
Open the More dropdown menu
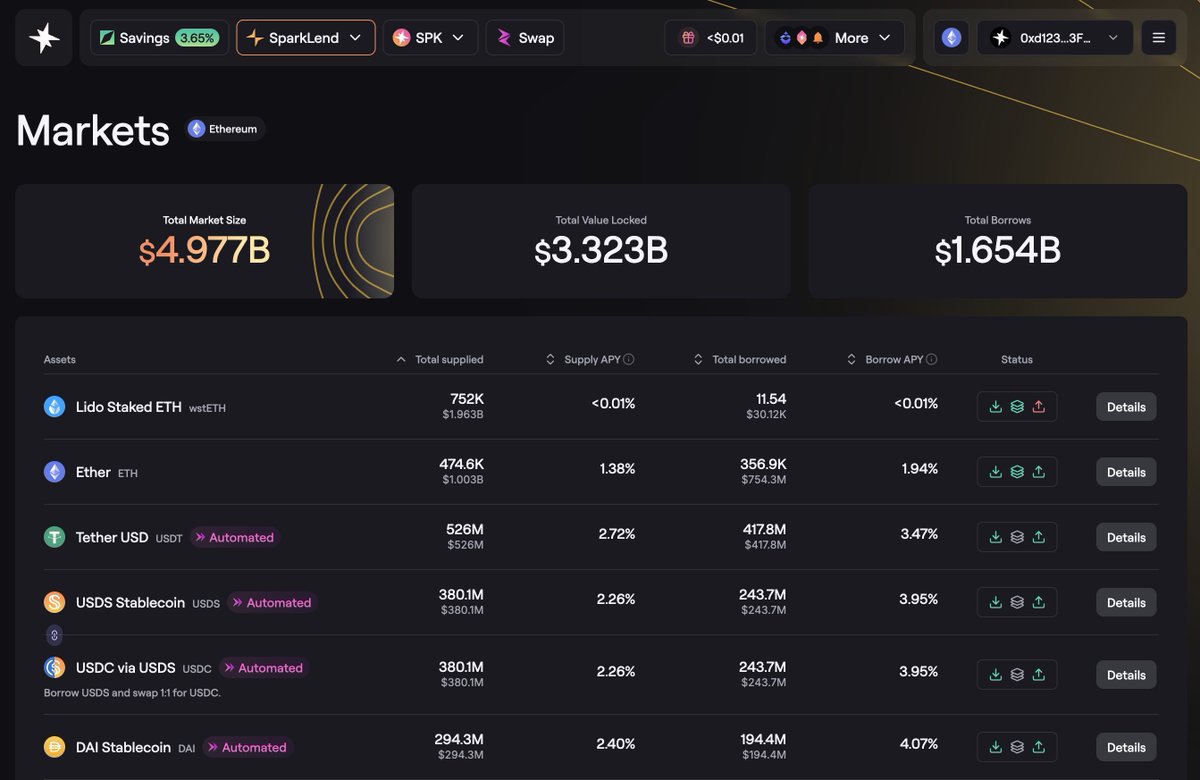[x=835, y=38]
